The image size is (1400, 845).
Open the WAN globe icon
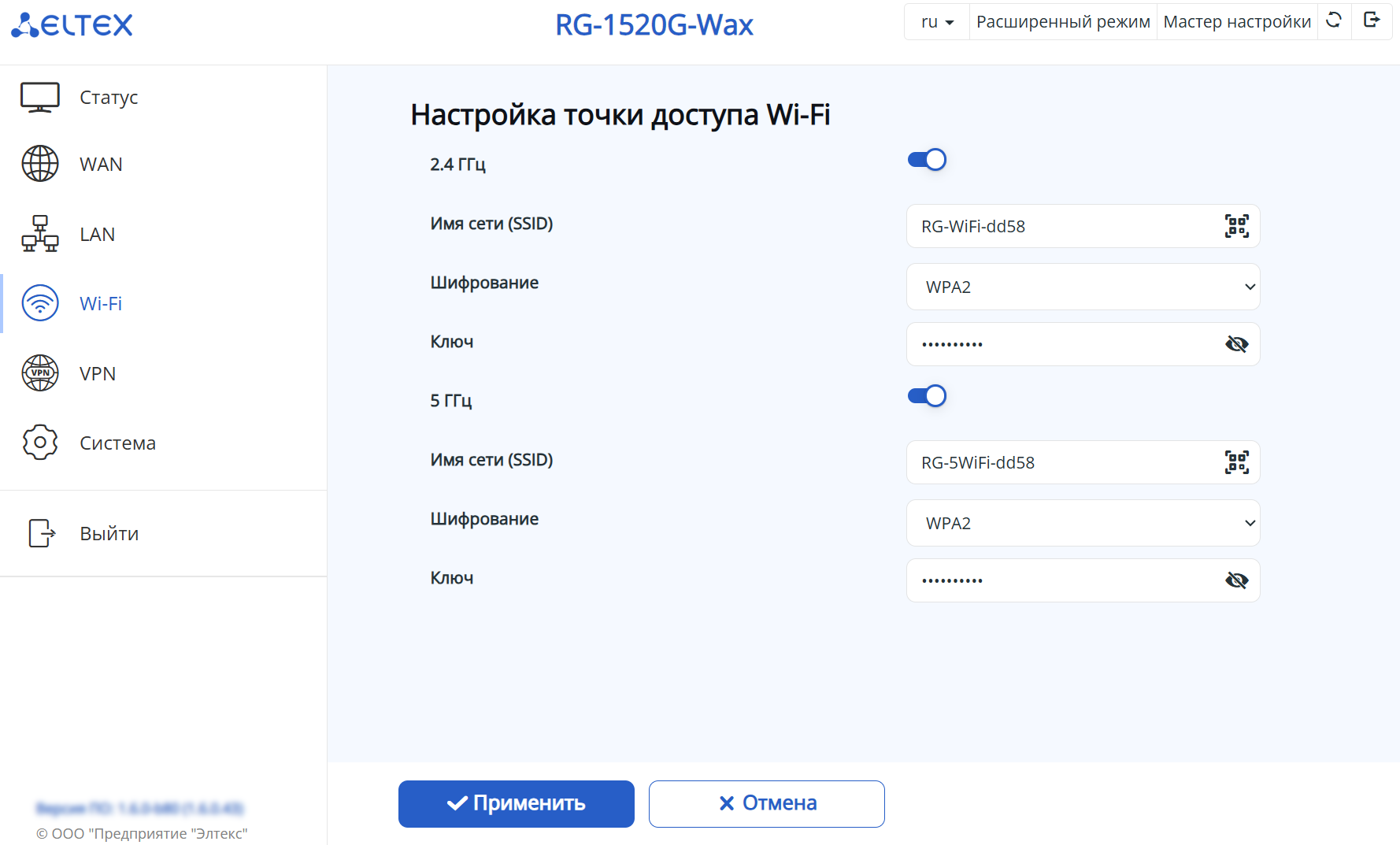click(x=40, y=164)
